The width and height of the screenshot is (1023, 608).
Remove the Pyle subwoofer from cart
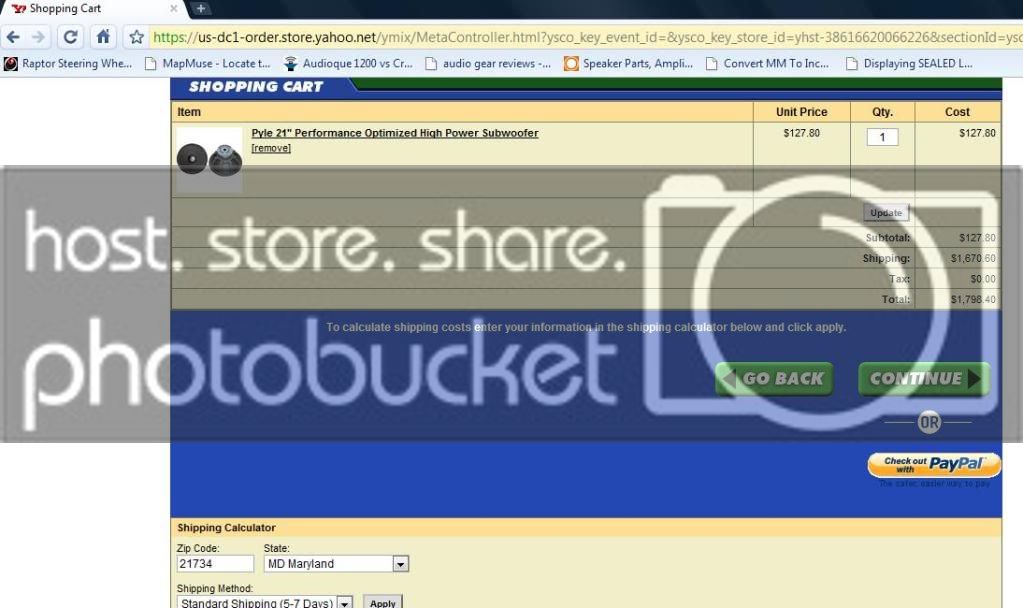coord(271,148)
